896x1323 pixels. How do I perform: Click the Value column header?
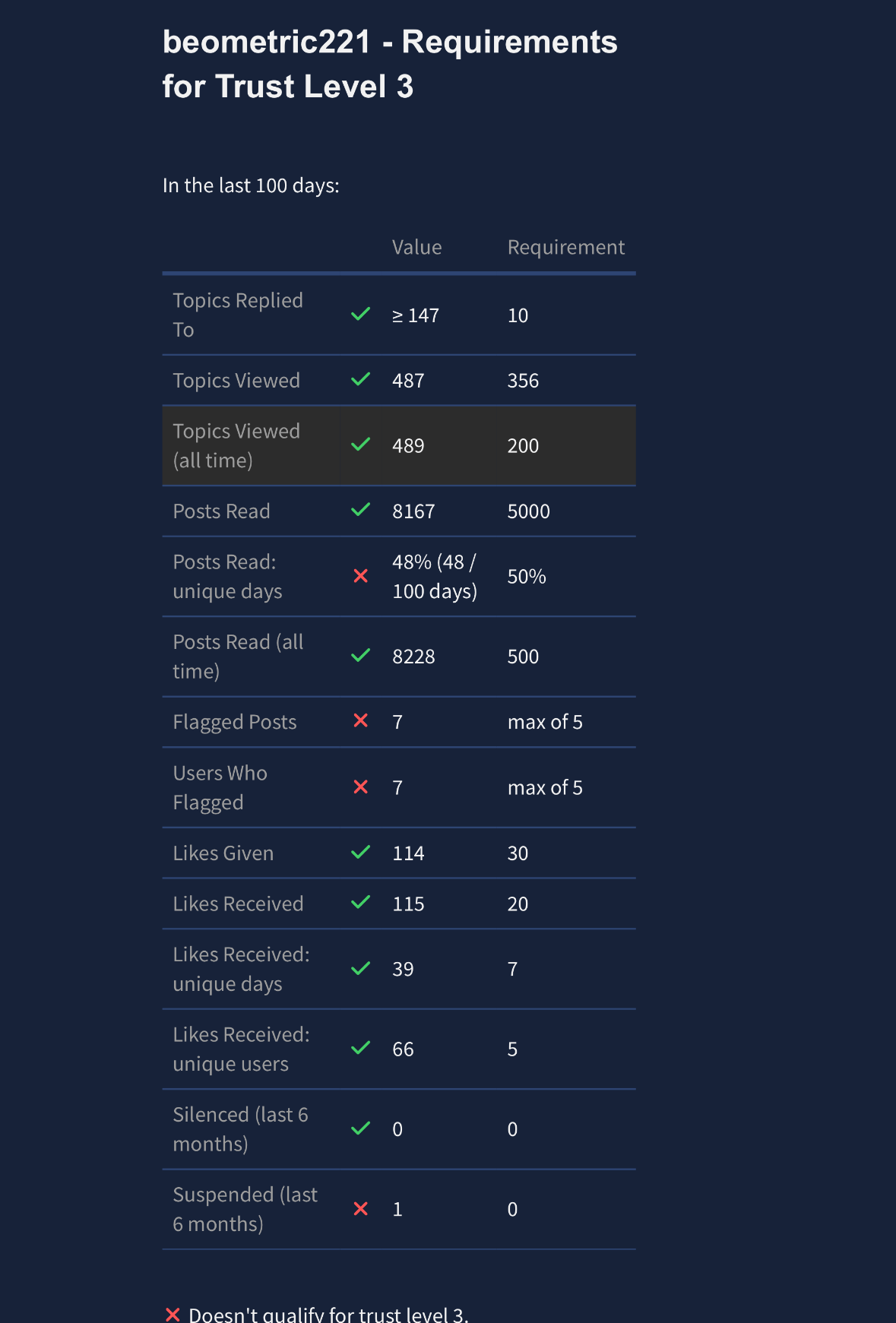(416, 247)
